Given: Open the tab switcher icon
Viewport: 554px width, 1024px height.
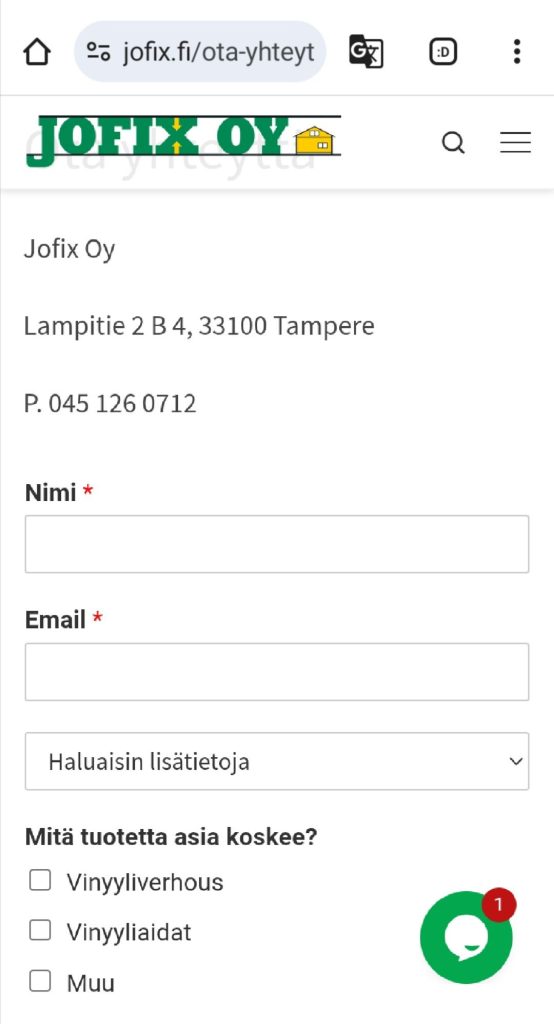Looking at the screenshot, I should coord(443,52).
